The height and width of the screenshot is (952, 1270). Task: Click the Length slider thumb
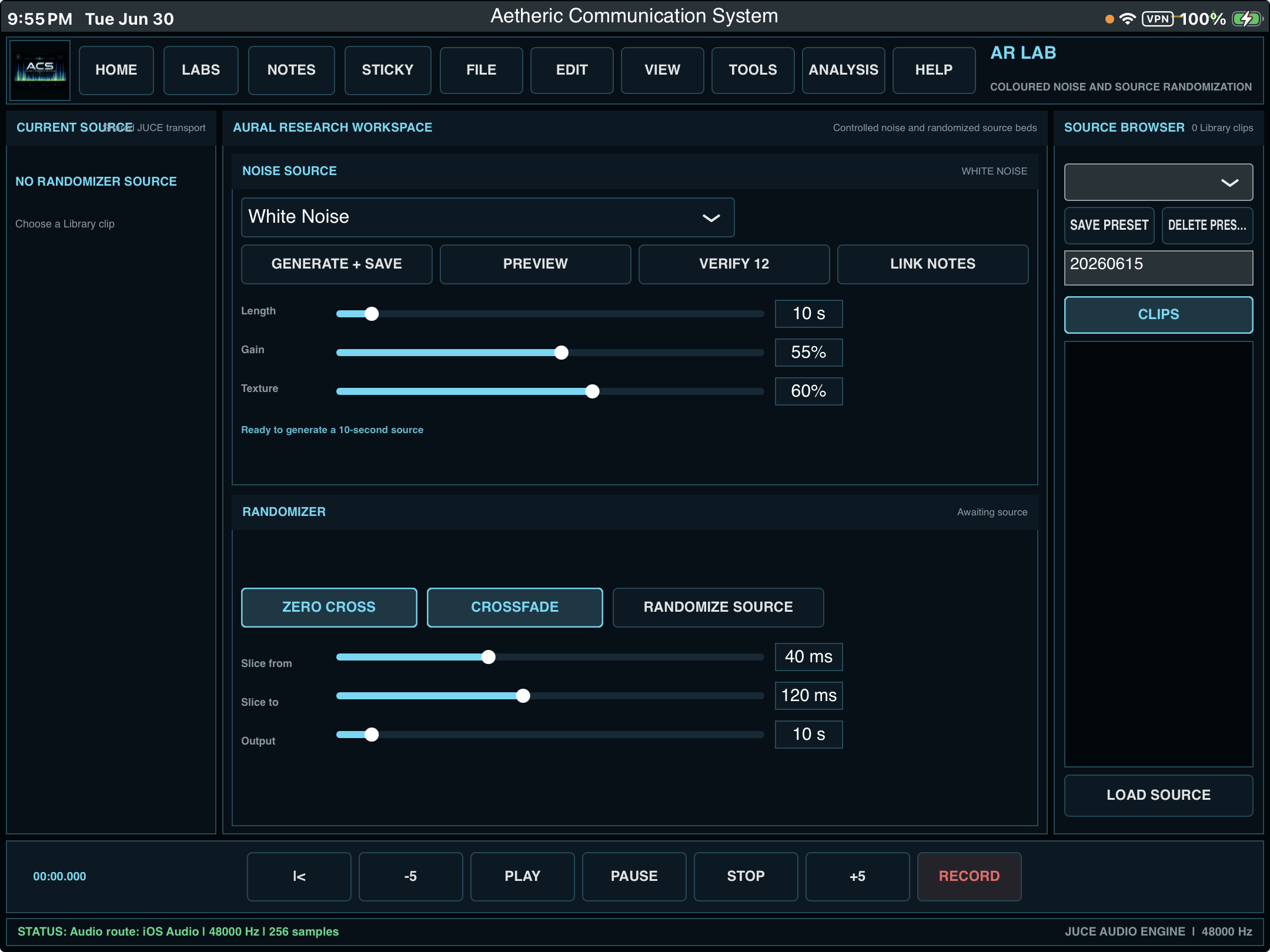(372, 314)
